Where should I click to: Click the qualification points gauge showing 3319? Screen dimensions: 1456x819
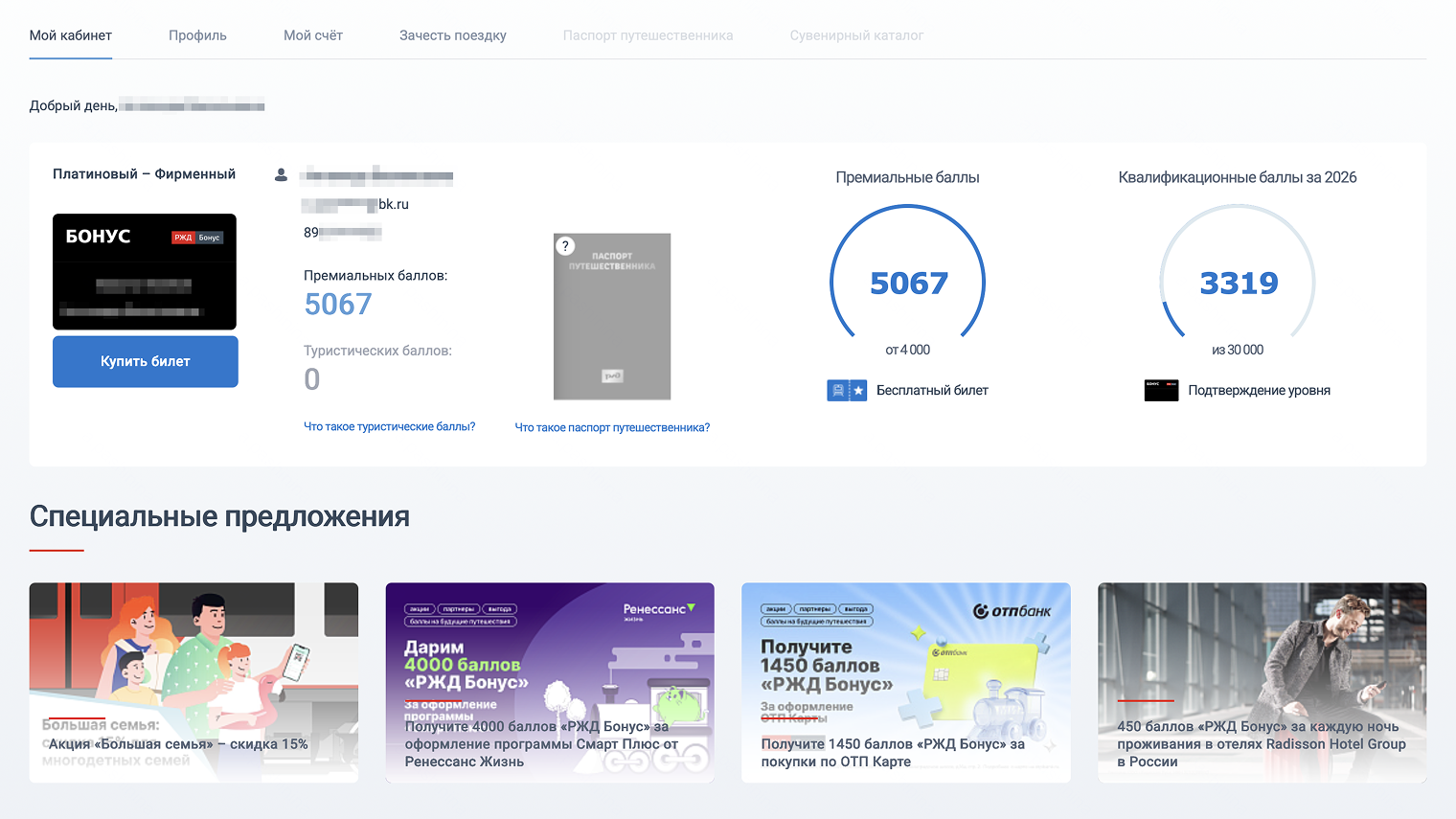coord(1238,273)
